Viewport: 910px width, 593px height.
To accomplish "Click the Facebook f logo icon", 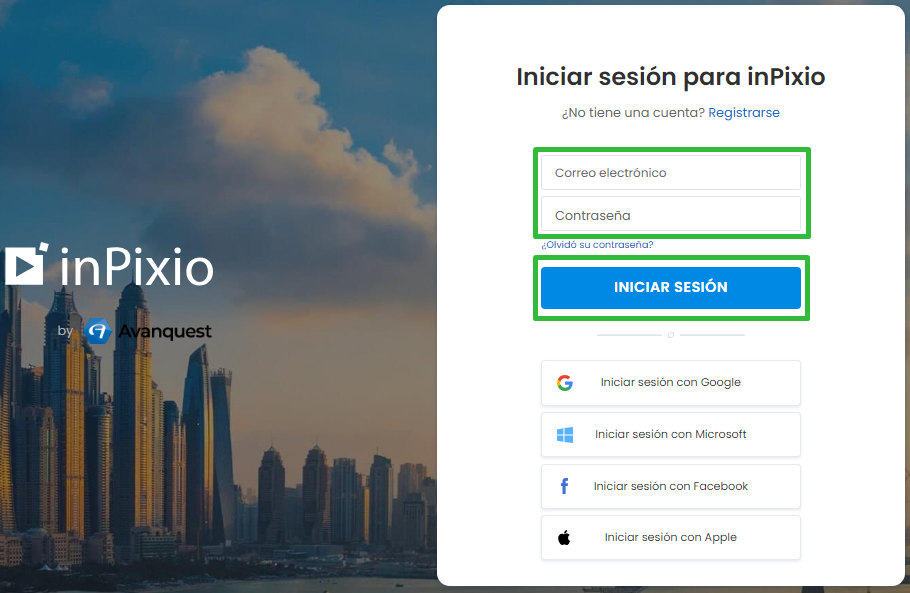I will click(564, 486).
